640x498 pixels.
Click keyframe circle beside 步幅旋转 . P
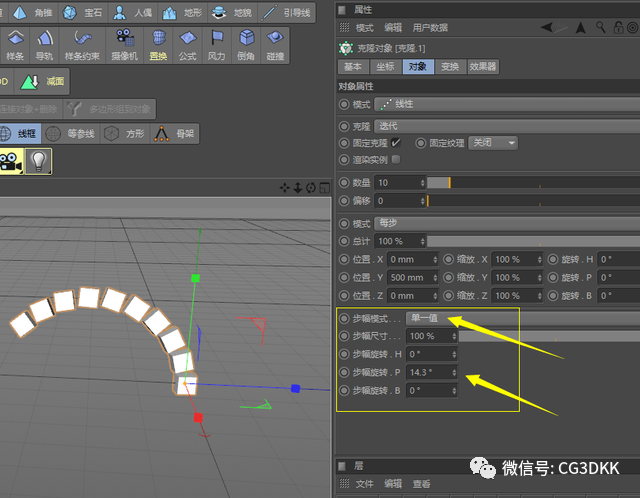pos(344,372)
